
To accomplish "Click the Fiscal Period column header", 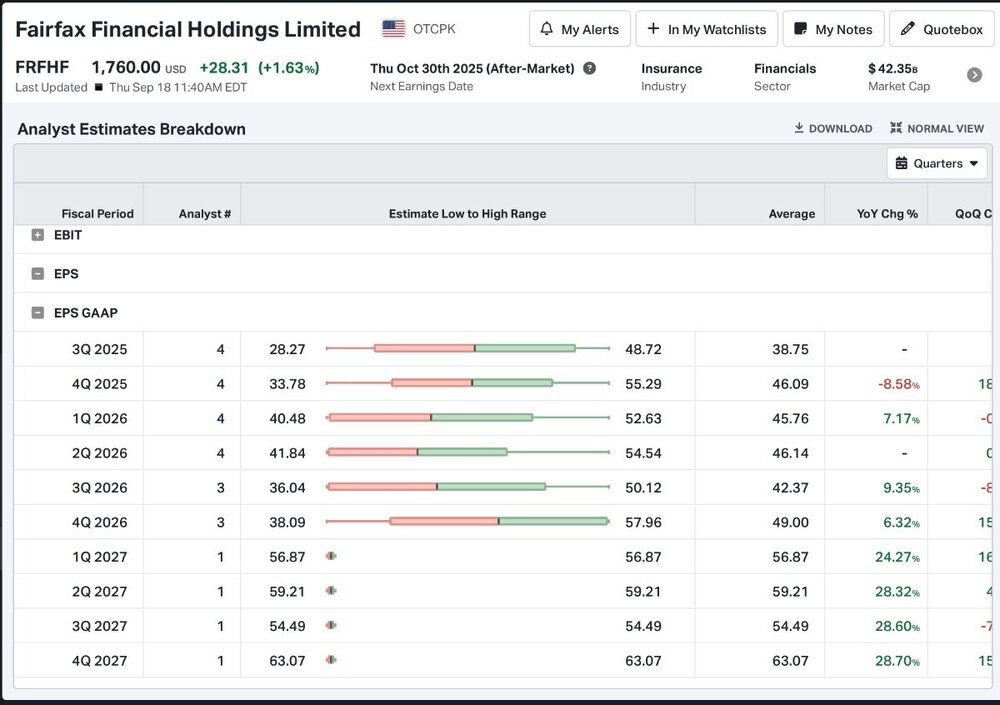I will (x=98, y=214).
